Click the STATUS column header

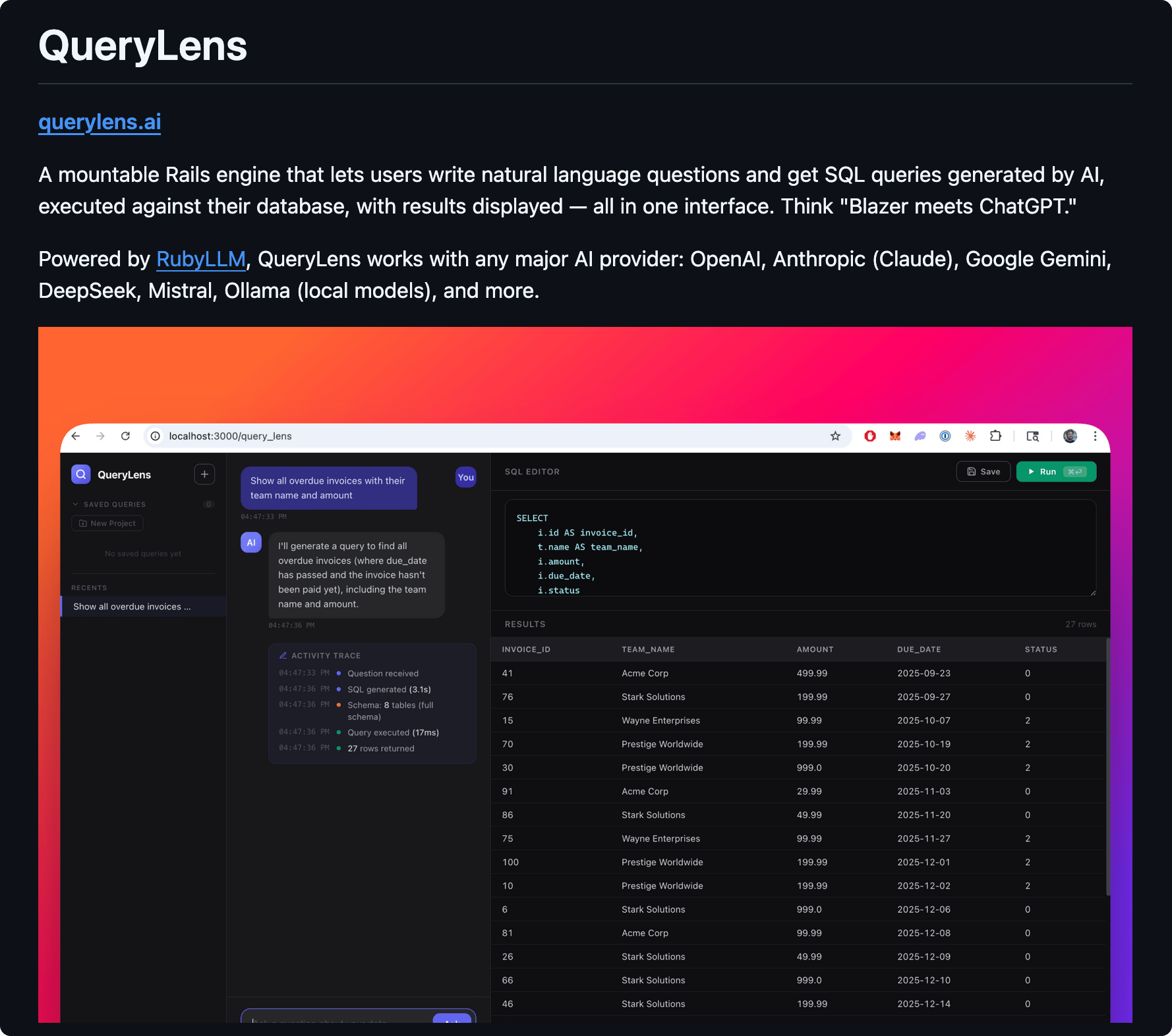[x=1041, y=650]
